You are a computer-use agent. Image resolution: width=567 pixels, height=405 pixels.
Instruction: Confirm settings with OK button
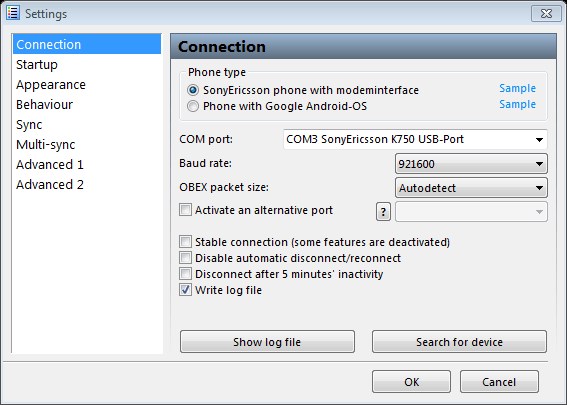click(412, 382)
